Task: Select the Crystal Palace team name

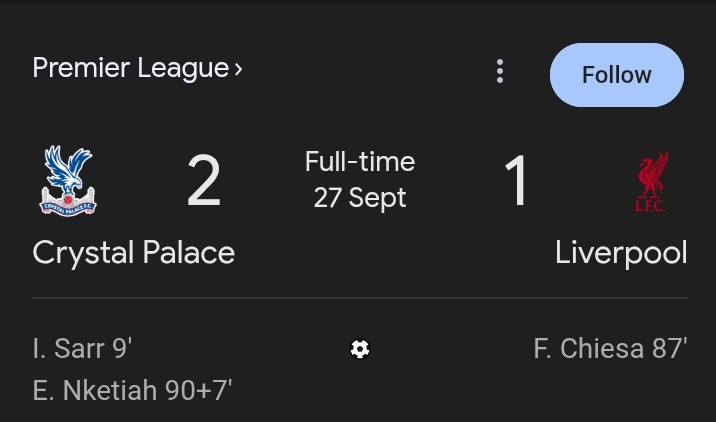Action: pyautogui.click(x=134, y=253)
